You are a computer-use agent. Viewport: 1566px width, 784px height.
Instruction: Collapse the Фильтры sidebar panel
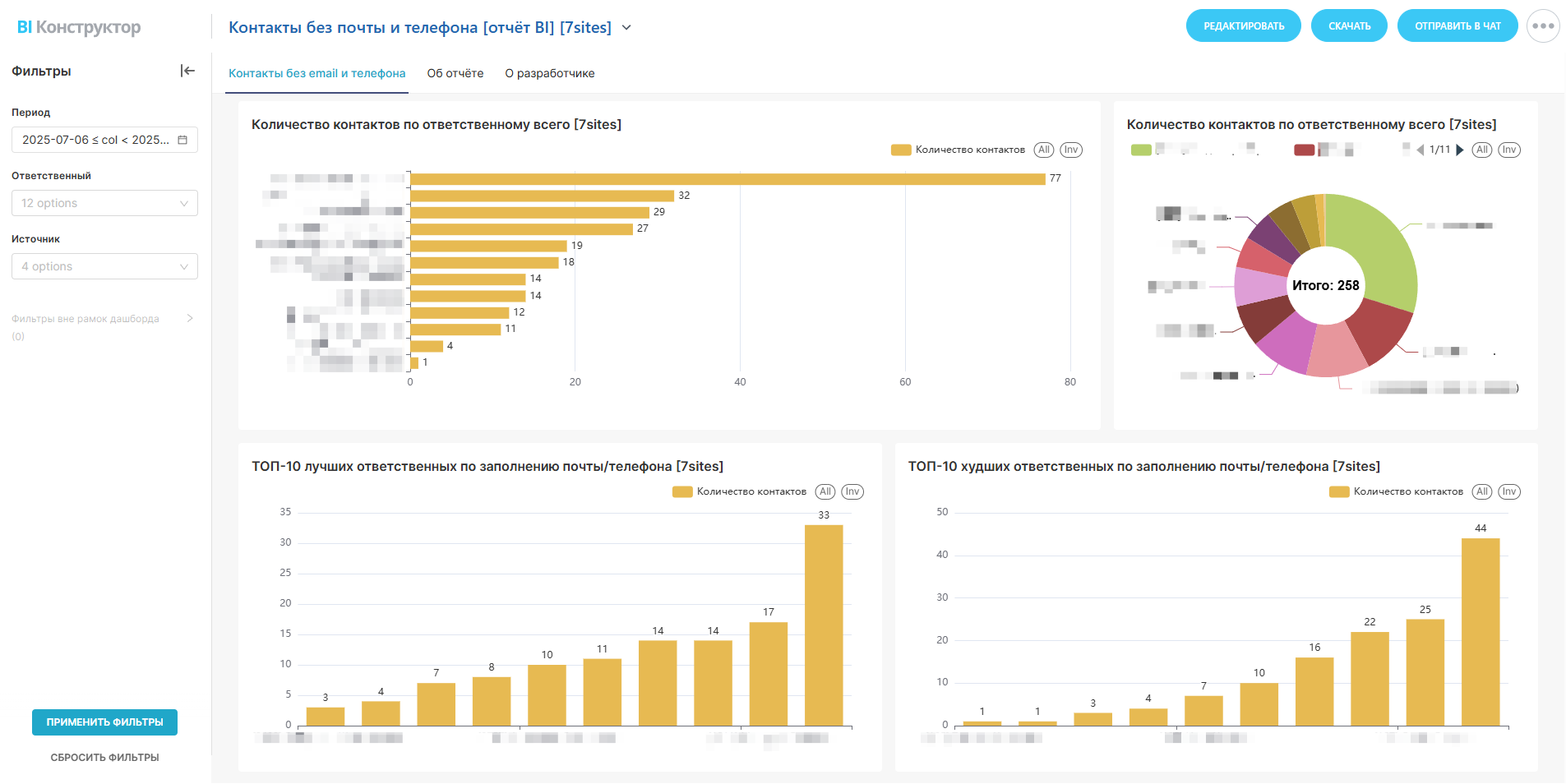pos(187,71)
